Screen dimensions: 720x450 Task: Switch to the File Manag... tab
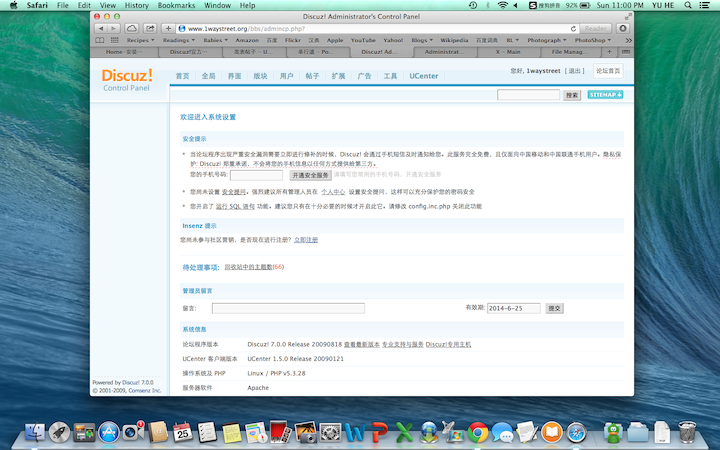pos(569,52)
